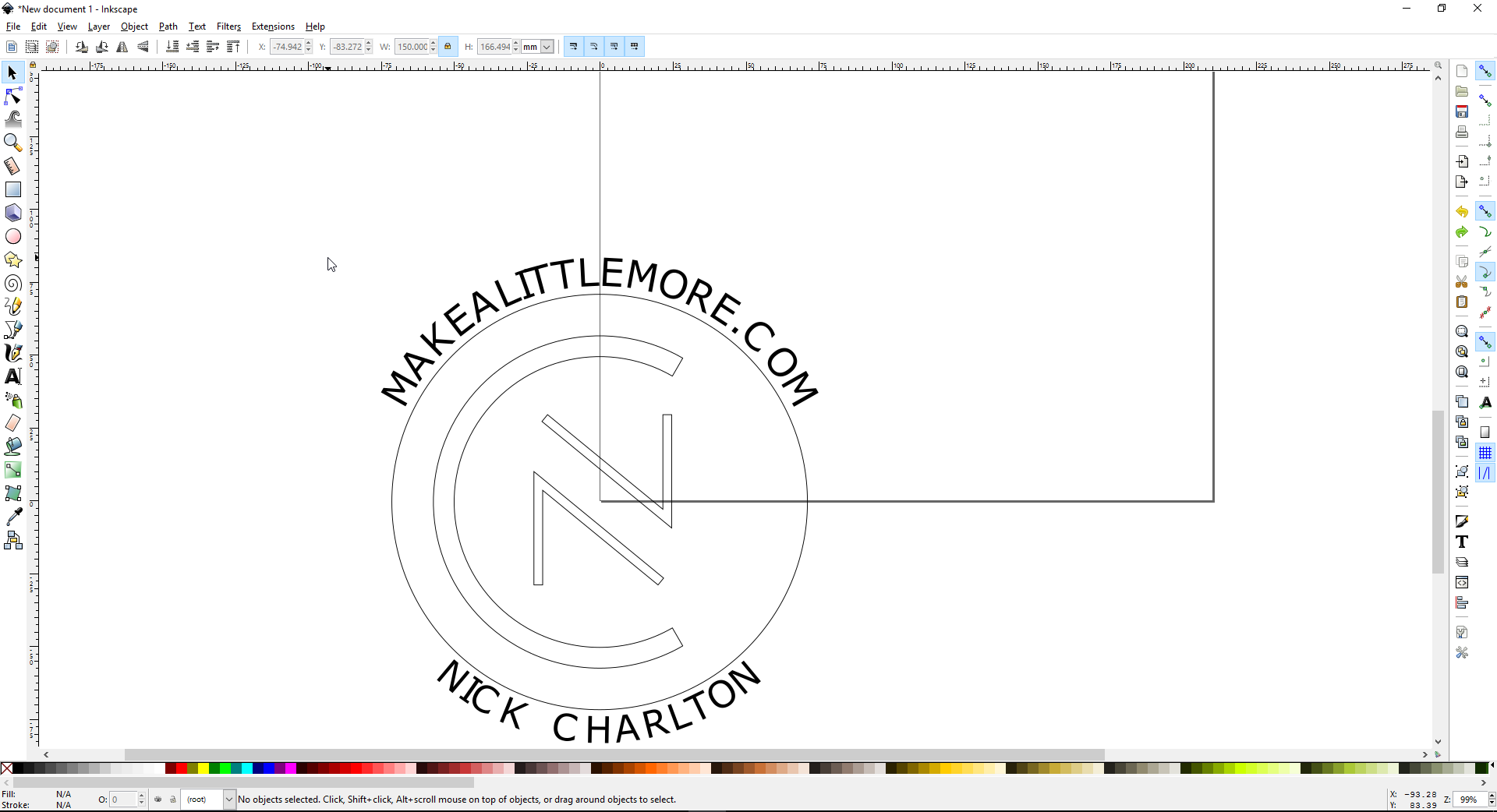Increase height H stepper
Image resolution: width=1497 pixels, height=812 pixels.
click(x=516, y=44)
